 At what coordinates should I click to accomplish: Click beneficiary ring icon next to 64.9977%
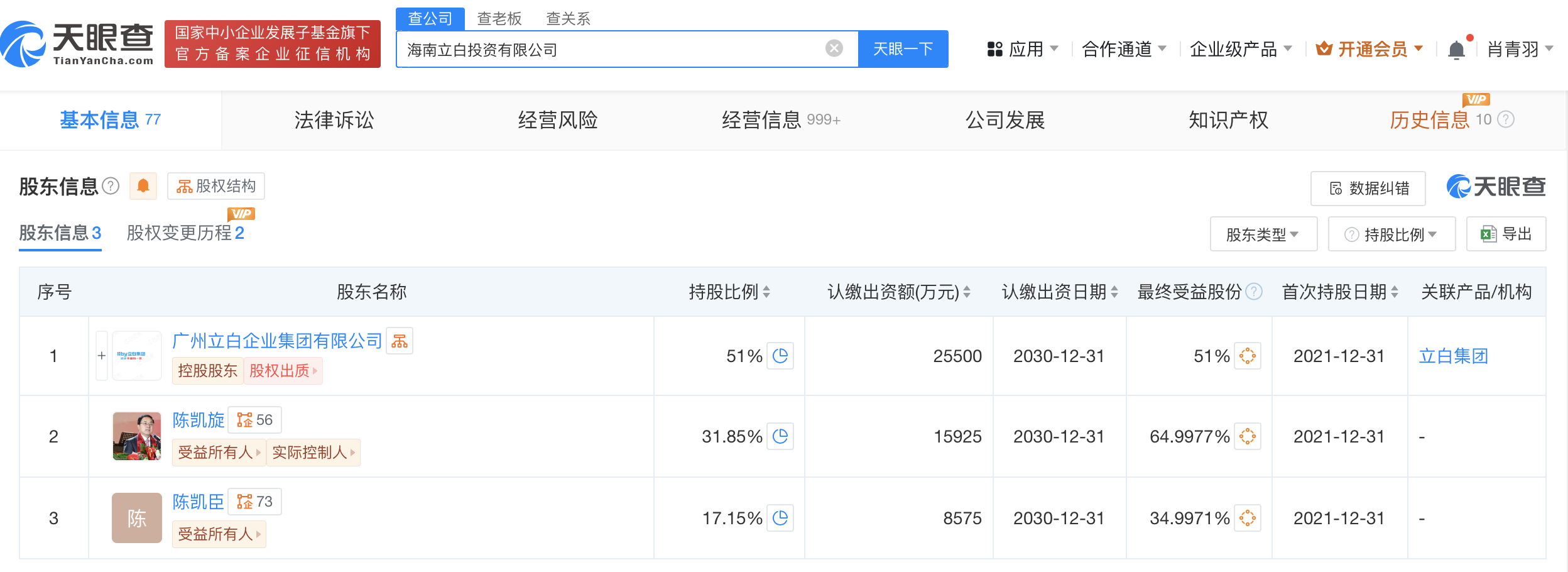tap(1249, 436)
